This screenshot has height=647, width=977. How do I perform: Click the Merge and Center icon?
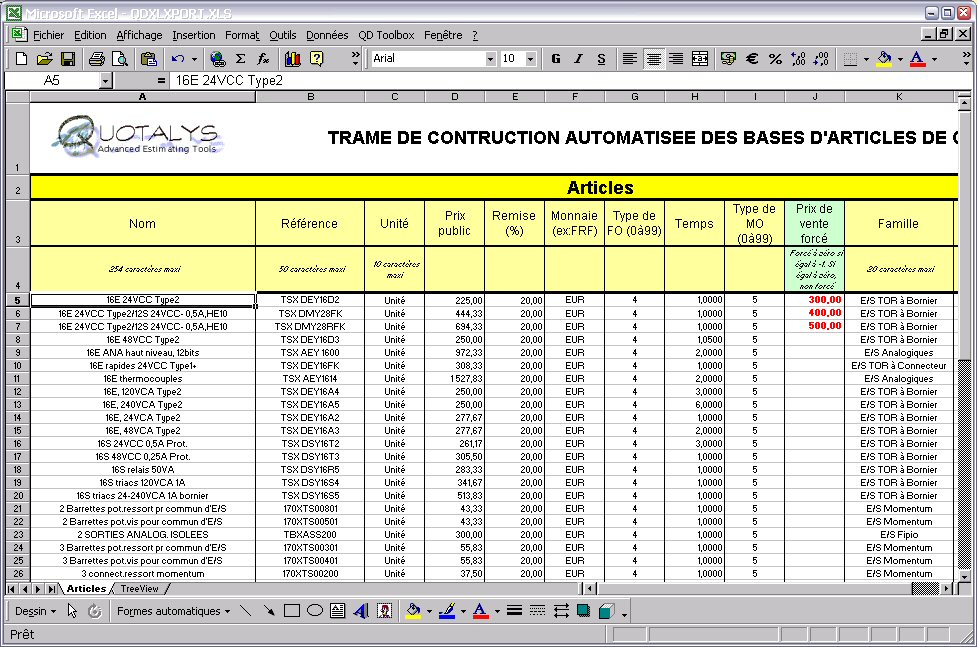[700, 59]
